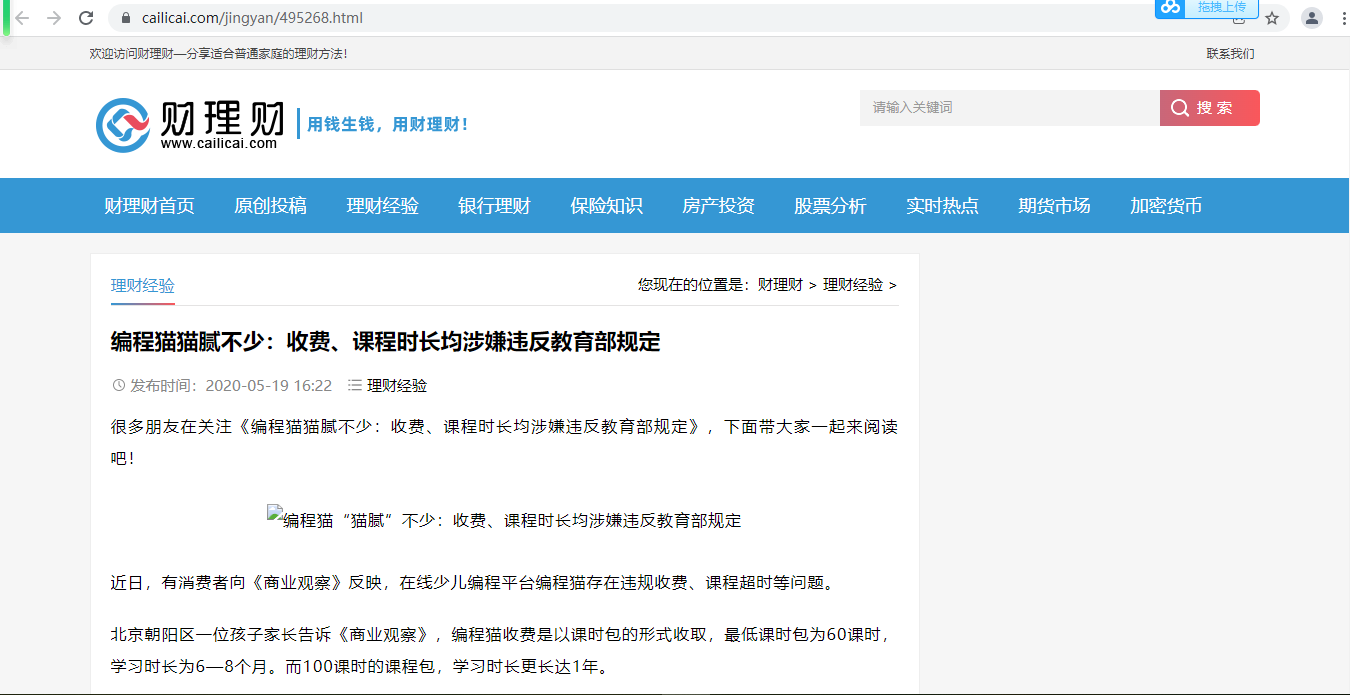Select the underlined 理财经验 section tab
This screenshot has width=1350, height=695.
click(x=143, y=285)
